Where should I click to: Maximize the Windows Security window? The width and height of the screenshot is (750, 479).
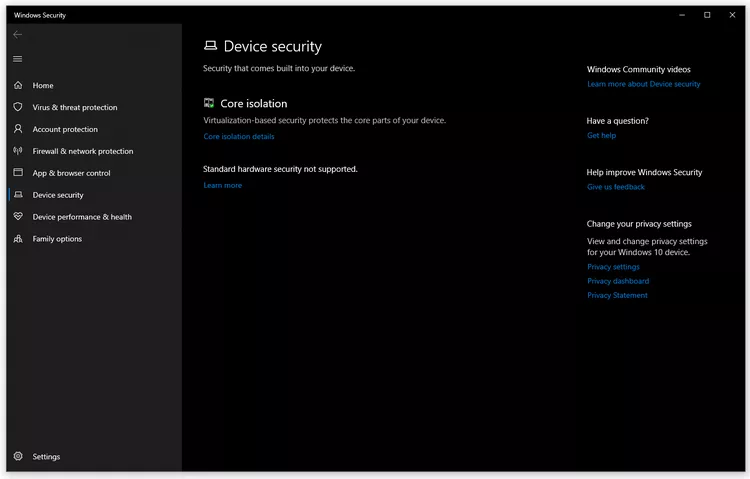(707, 15)
